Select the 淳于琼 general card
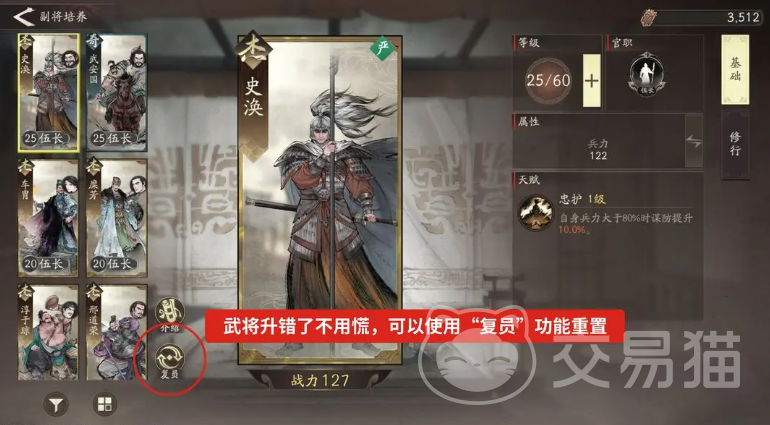The height and width of the screenshot is (425, 770). (48, 332)
